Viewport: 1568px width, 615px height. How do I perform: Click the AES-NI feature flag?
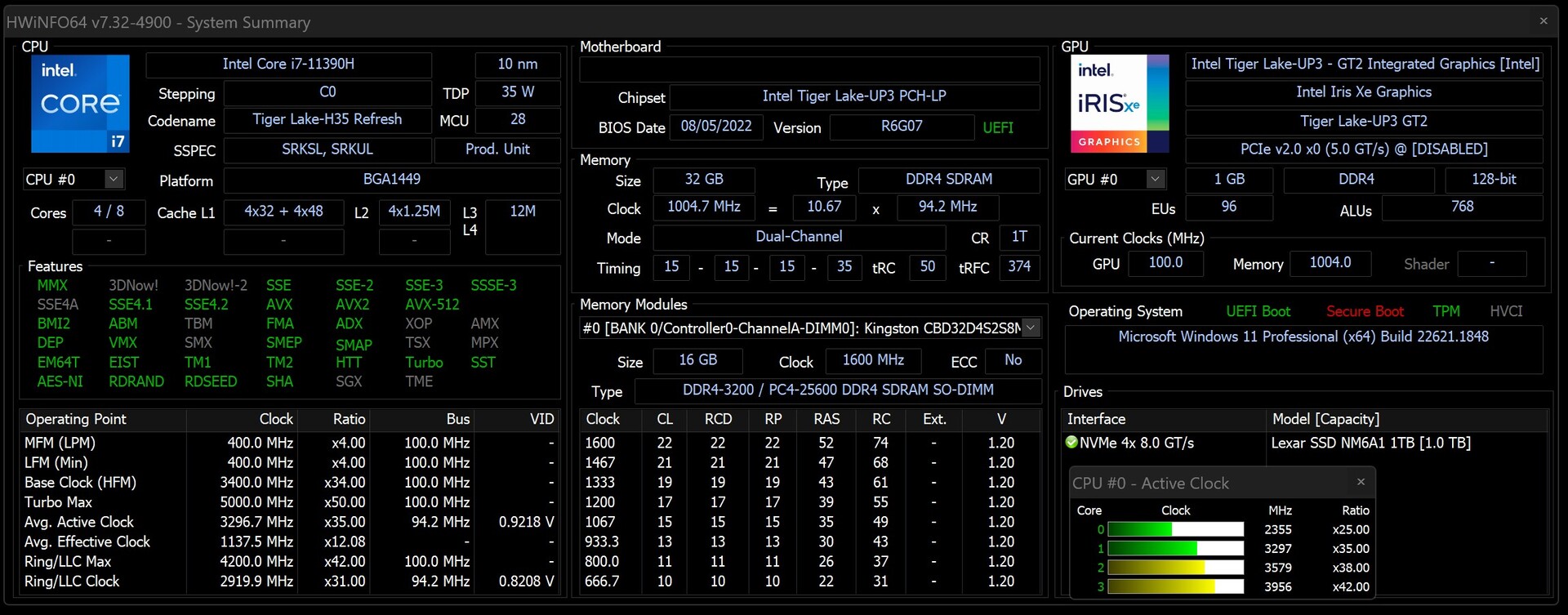point(60,381)
